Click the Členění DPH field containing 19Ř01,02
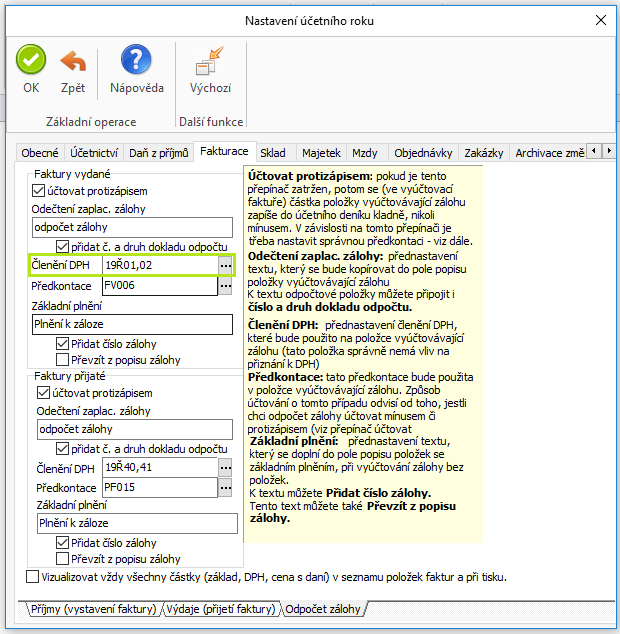Screen dimensions: 620x634 pos(160,265)
